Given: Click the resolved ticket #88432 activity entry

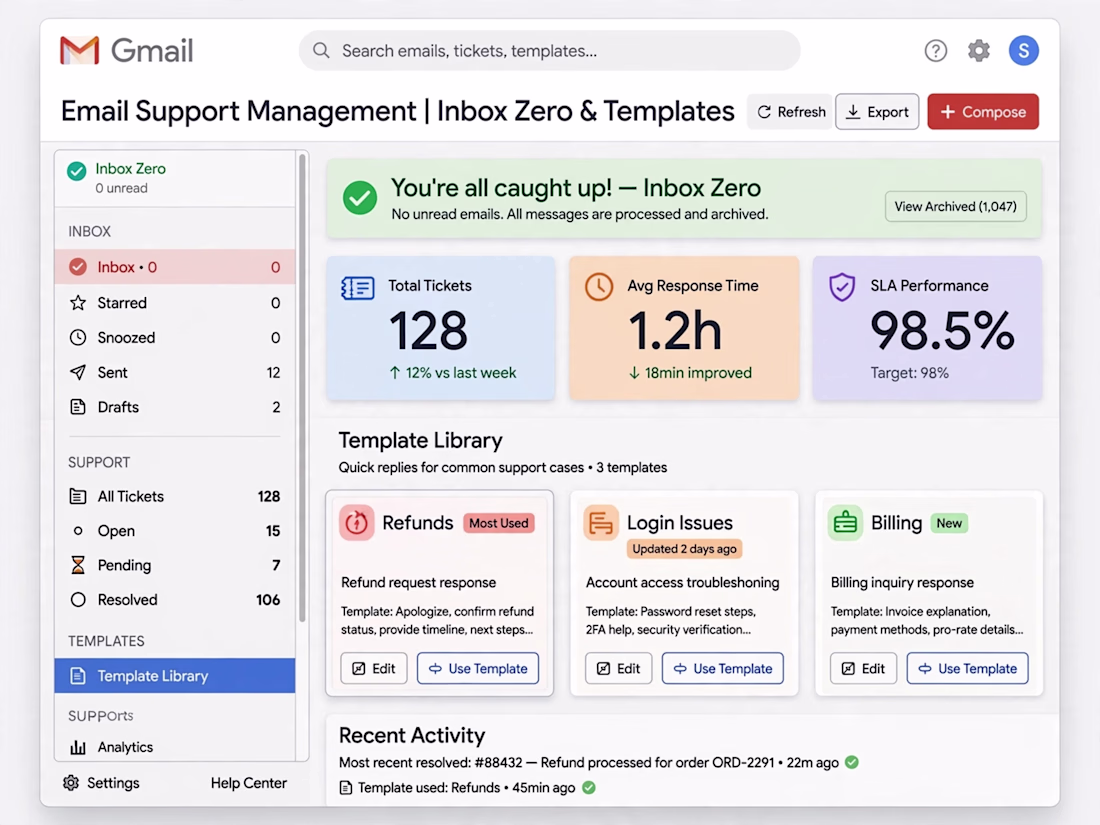Looking at the screenshot, I should pyautogui.click(x=598, y=763).
